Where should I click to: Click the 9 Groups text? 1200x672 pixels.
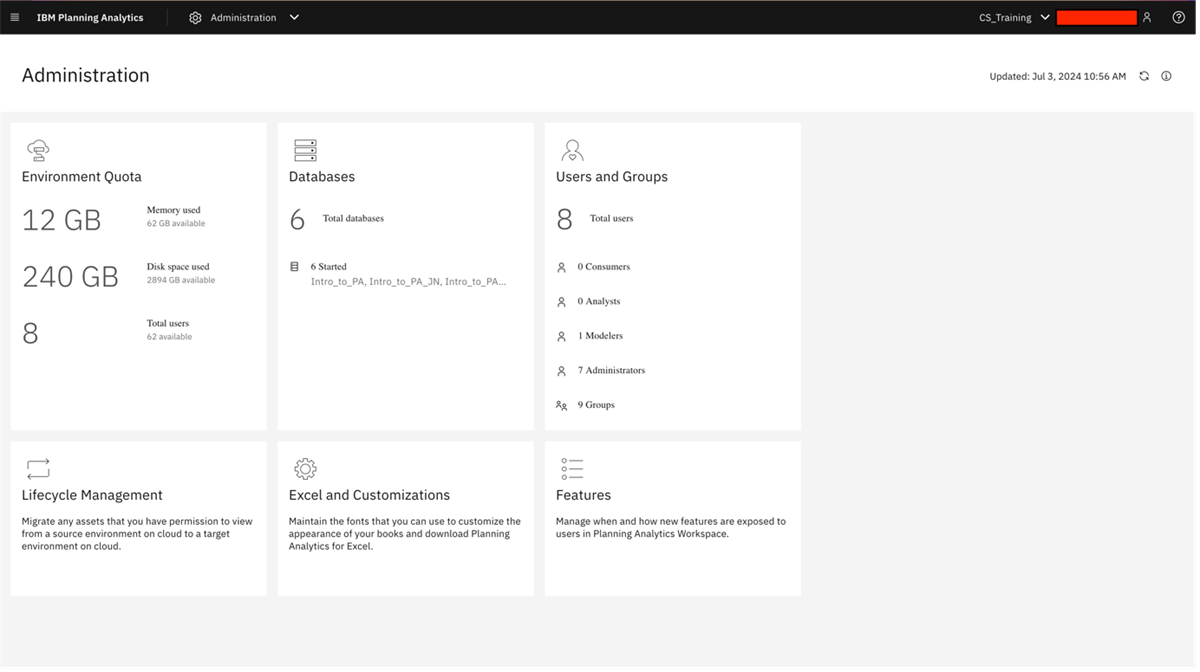point(596,405)
